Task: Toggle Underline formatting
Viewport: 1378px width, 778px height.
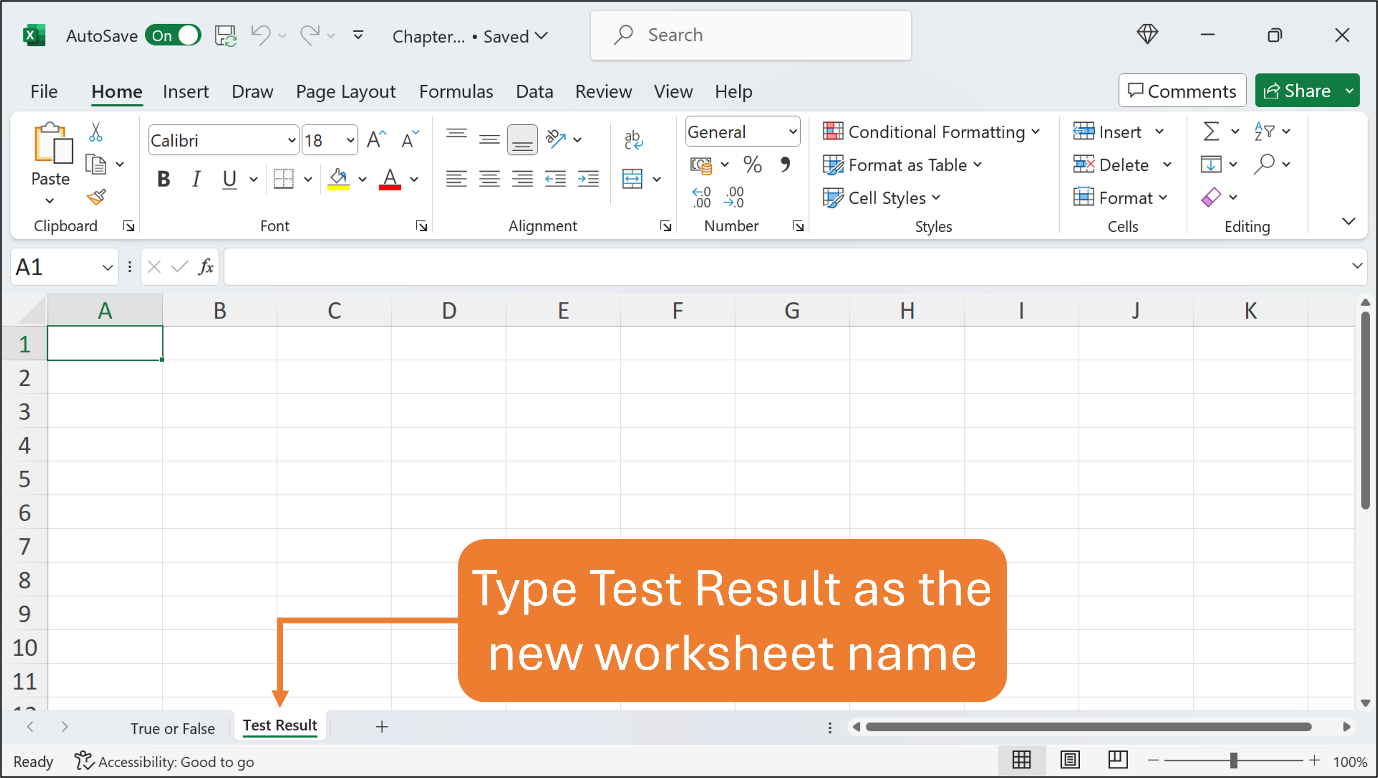Action: coord(229,179)
